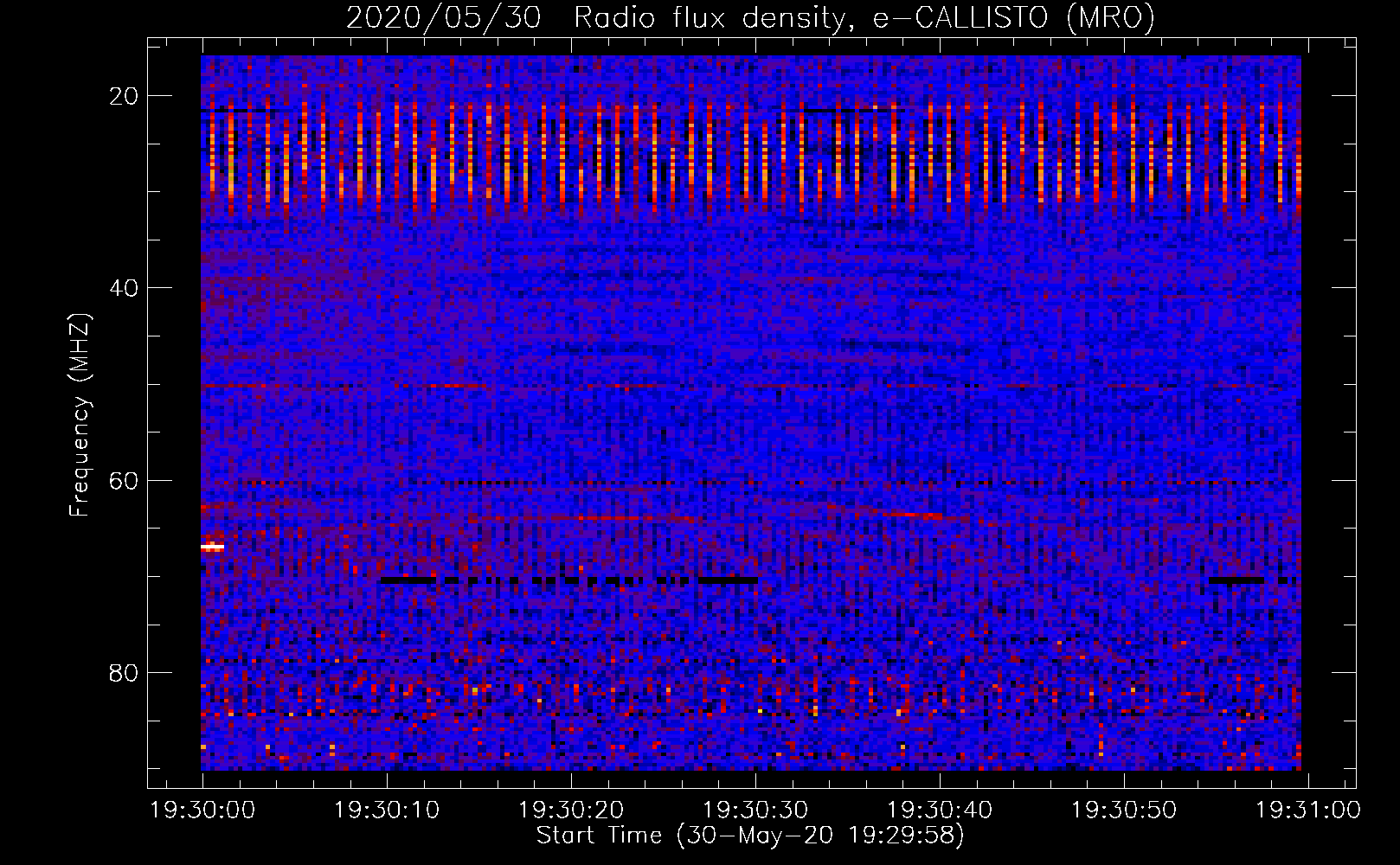Image resolution: width=1400 pixels, height=865 pixels.
Task: Click the time label '19:30:20'
Action: pyautogui.click(x=571, y=811)
